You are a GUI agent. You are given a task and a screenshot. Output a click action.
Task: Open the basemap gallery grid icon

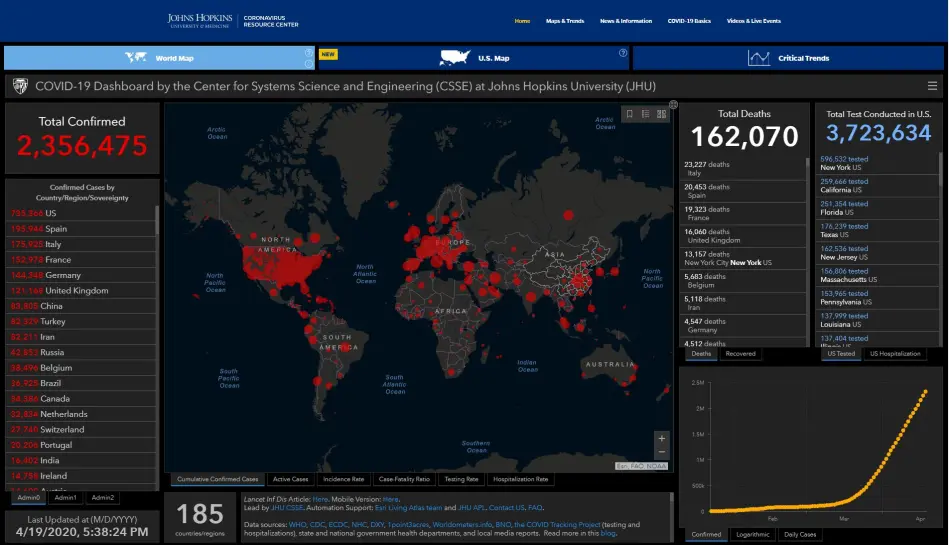[x=662, y=114]
